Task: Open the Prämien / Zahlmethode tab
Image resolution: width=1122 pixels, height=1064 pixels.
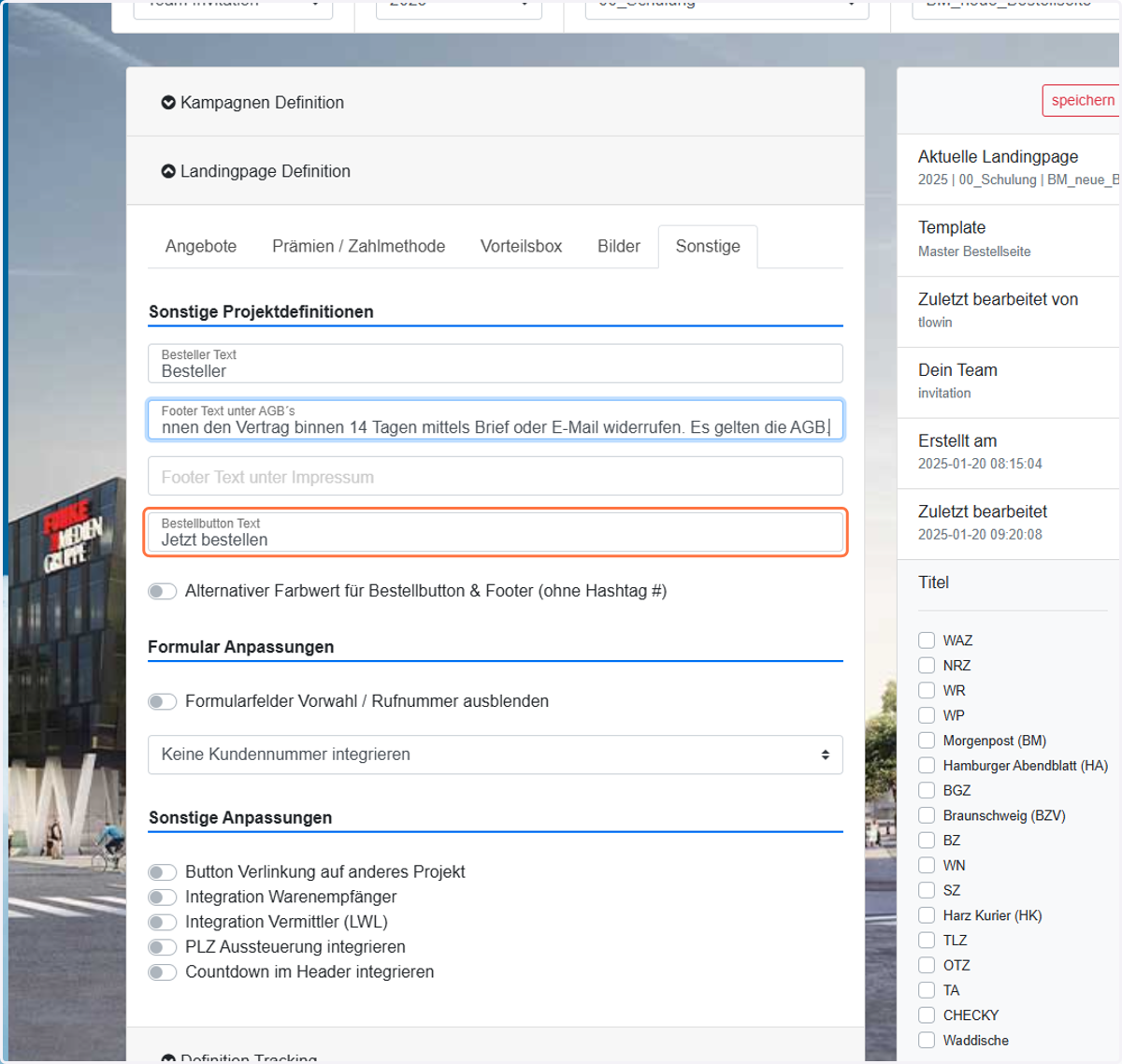Action: 358,247
